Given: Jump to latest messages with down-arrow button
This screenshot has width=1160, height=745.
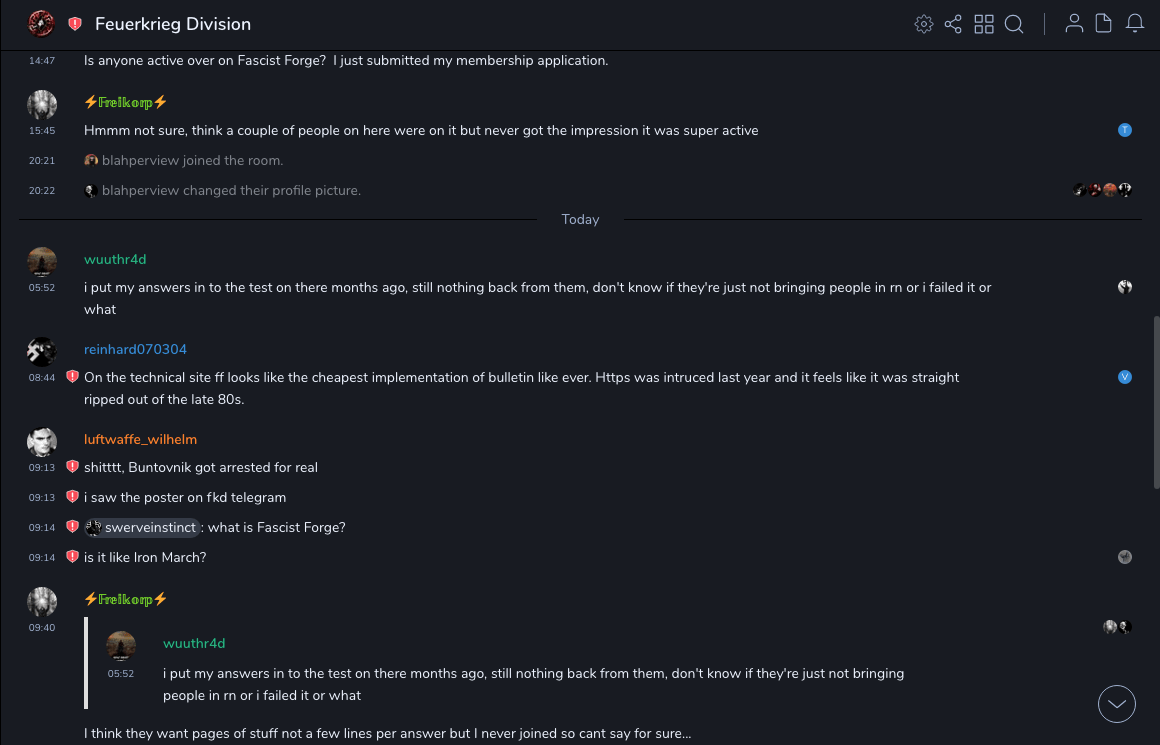Looking at the screenshot, I should [x=1117, y=704].
